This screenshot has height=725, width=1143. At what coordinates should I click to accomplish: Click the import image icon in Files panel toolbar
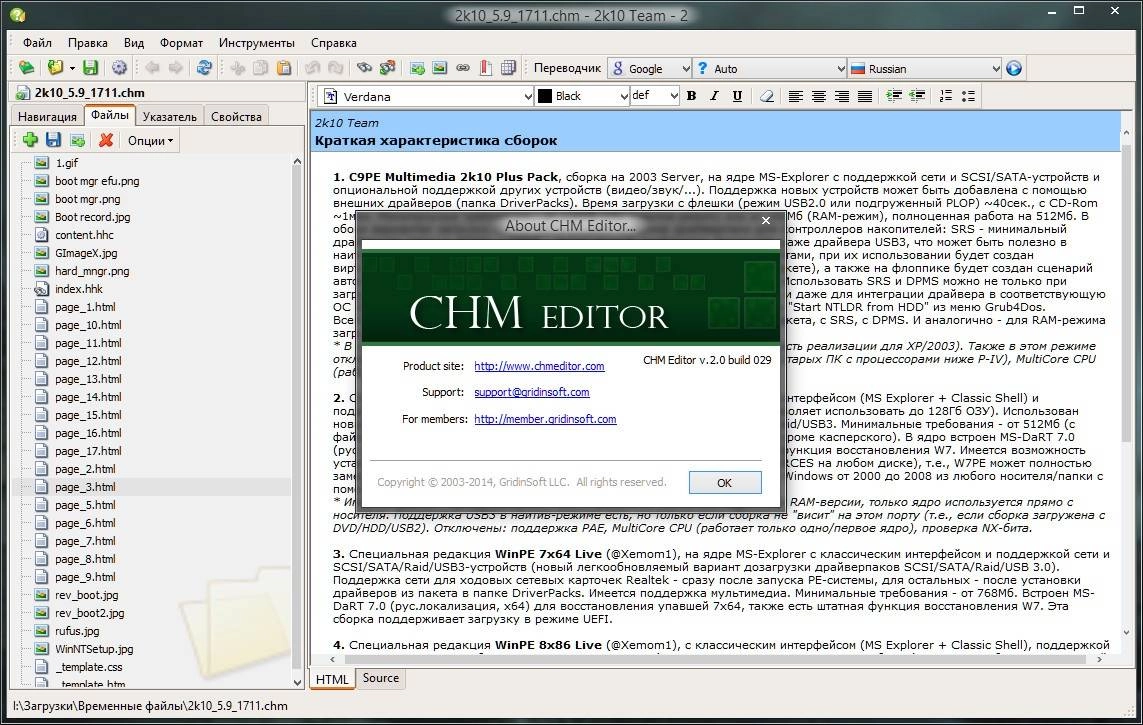(x=77, y=140)
